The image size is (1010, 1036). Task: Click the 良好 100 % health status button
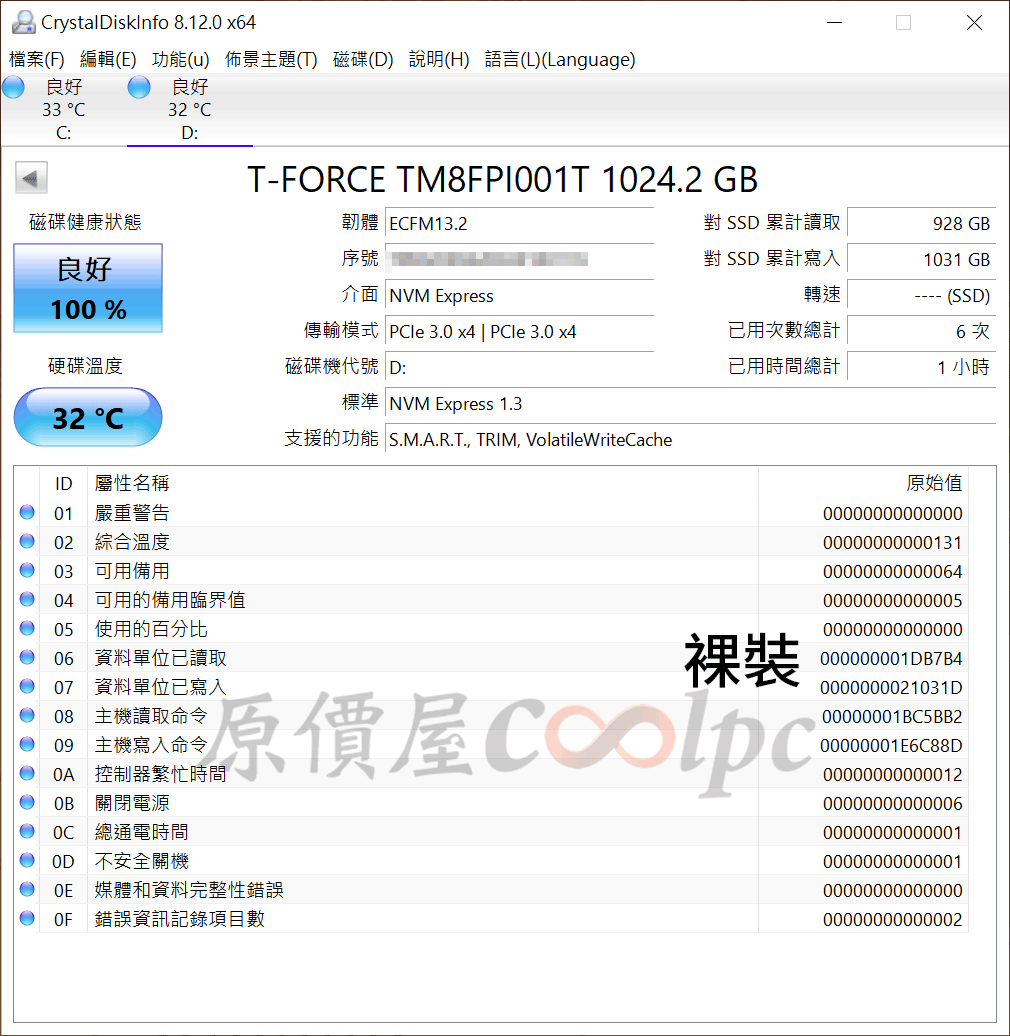[x=88, y=288]
